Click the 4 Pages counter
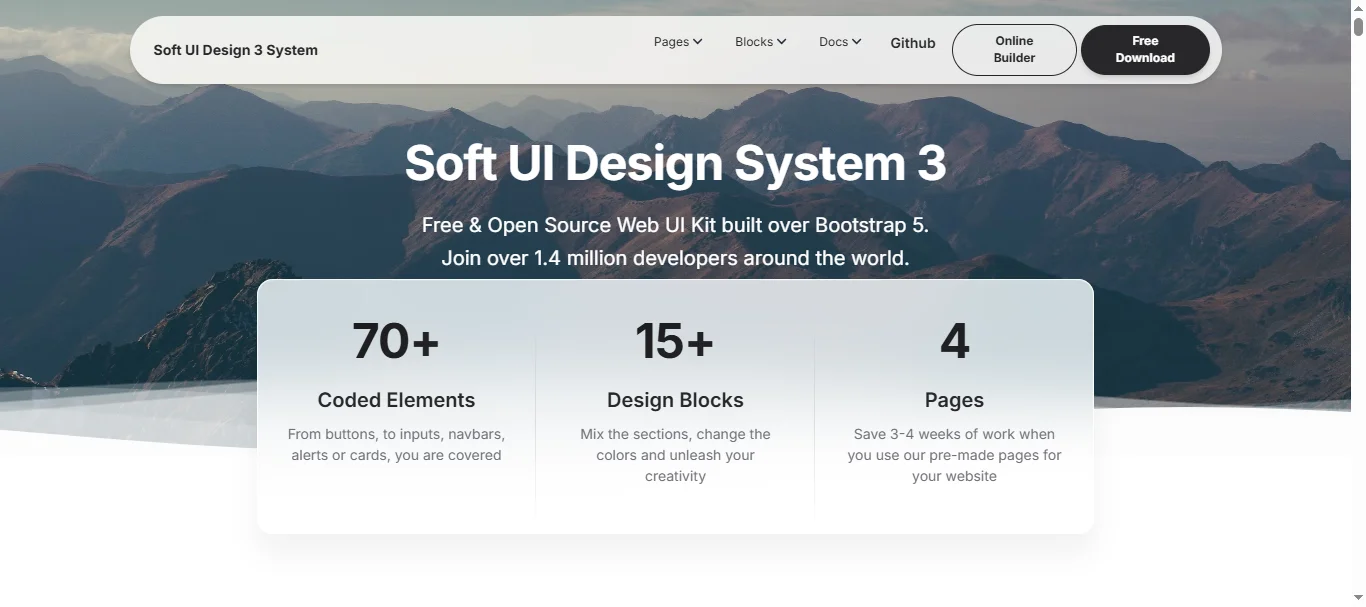The image size is (1366, 607). (954, 341)
